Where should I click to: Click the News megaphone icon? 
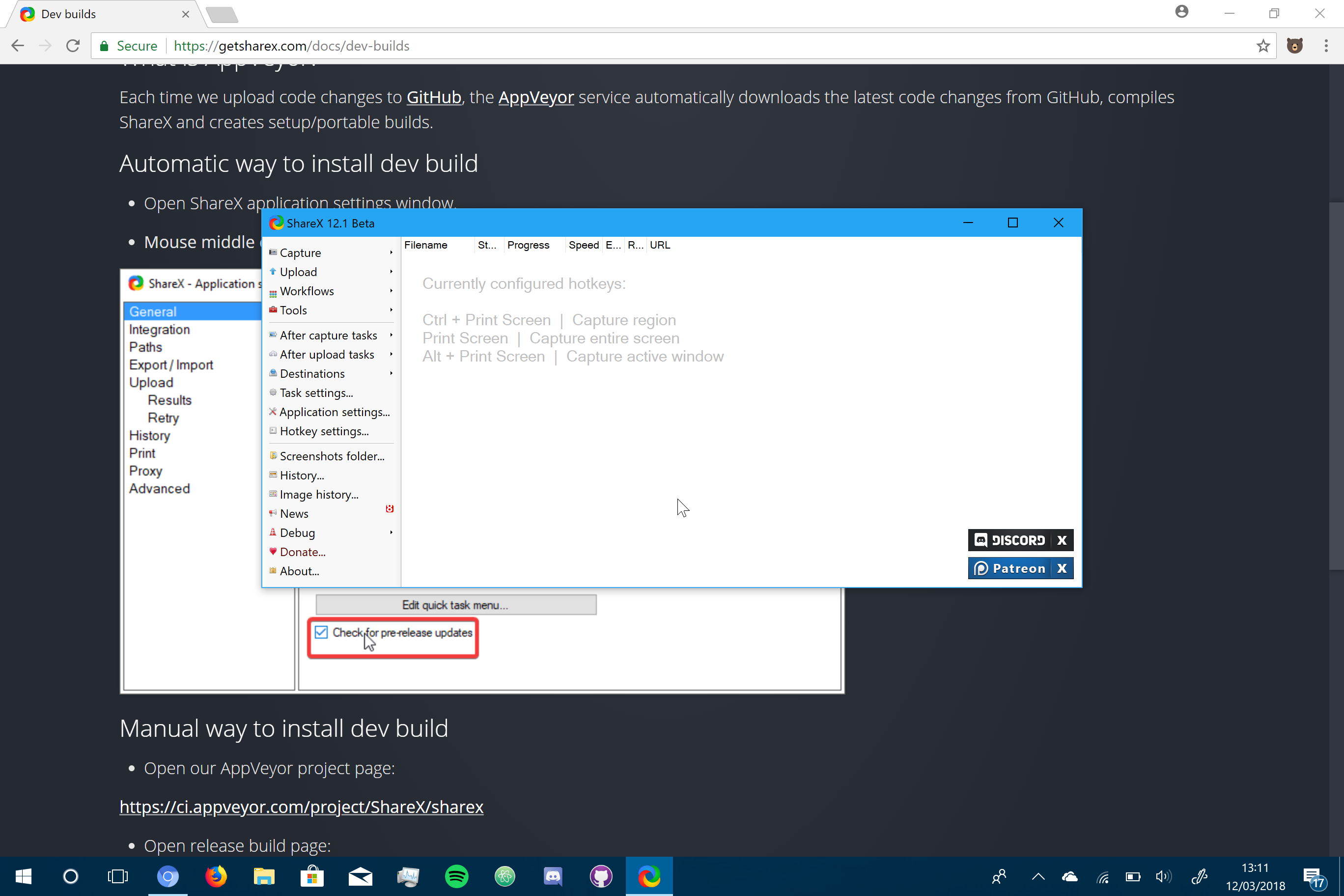click(273, 513)
